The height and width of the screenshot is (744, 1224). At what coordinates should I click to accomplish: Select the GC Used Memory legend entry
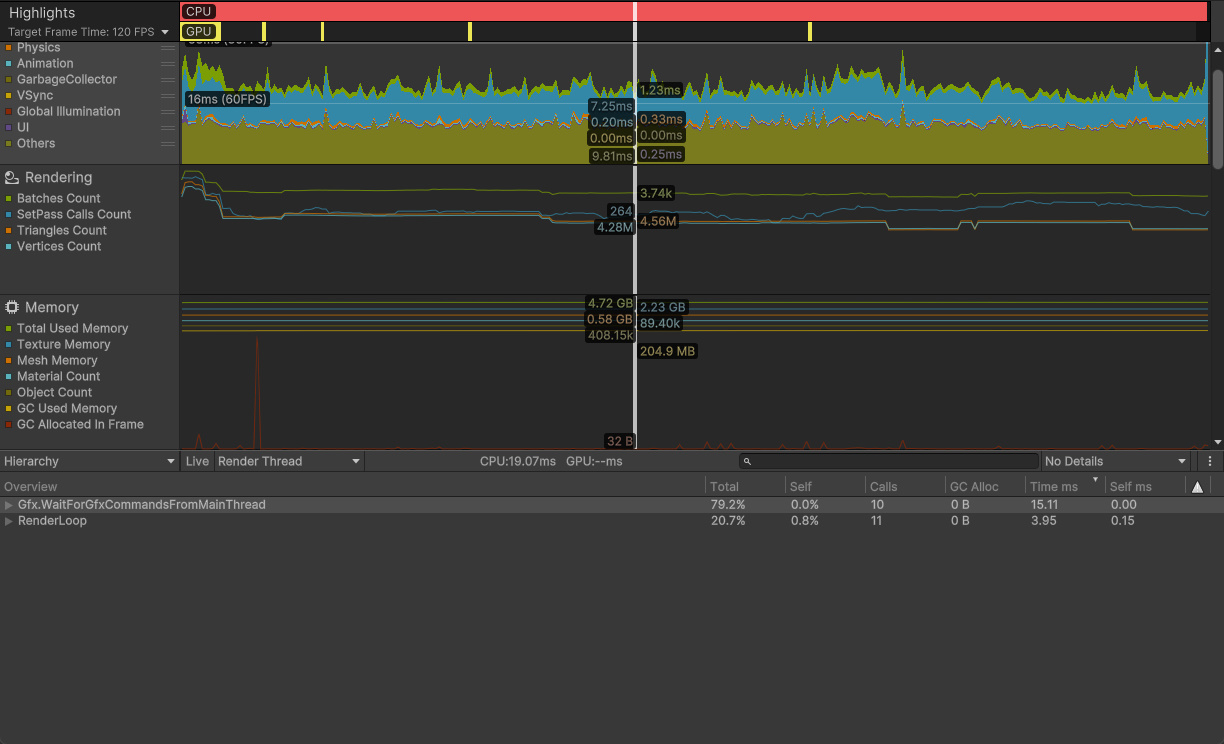pyautogui.click(x=67, y=409)
